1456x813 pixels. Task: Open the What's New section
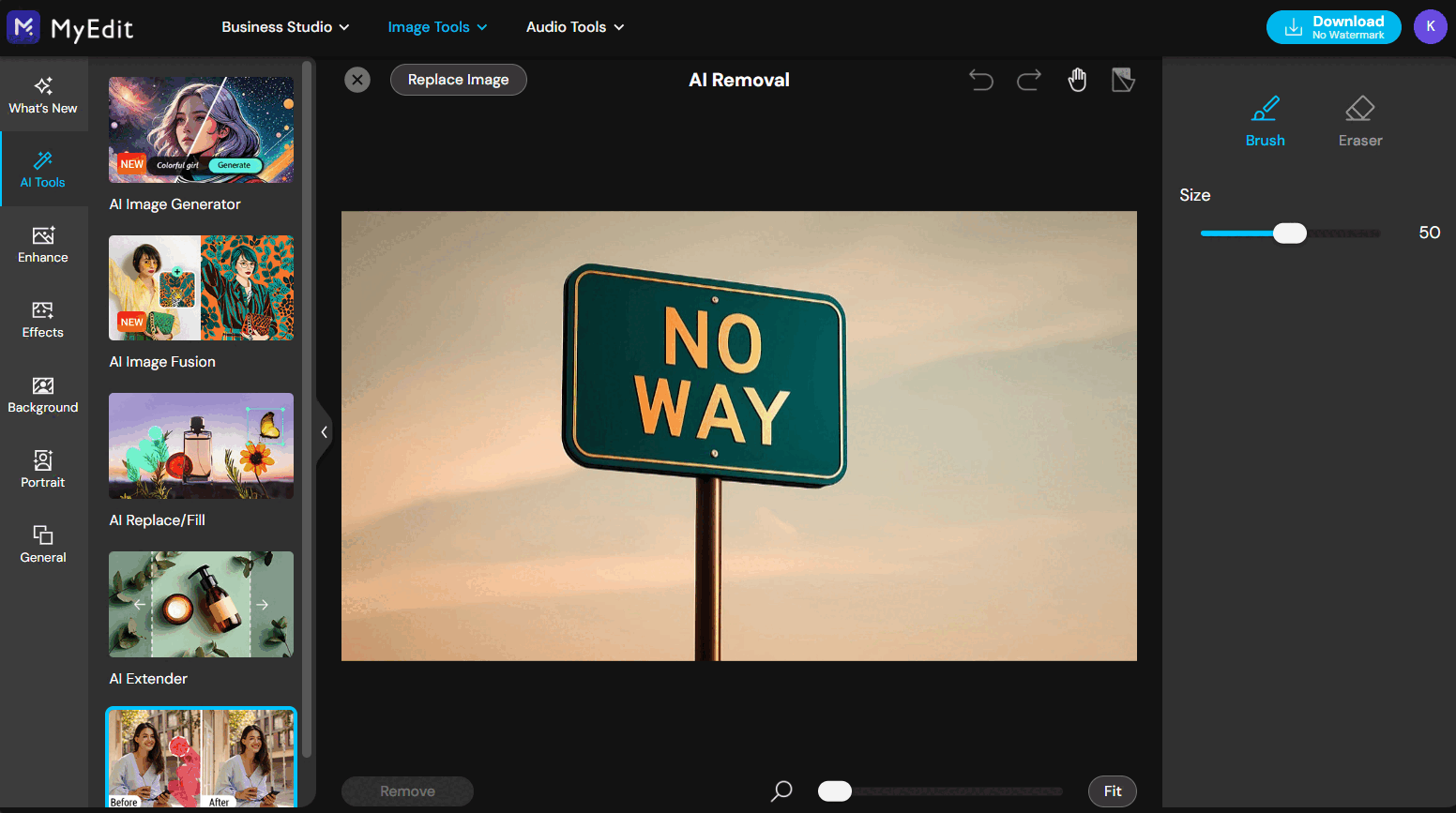tap(43, 95)
